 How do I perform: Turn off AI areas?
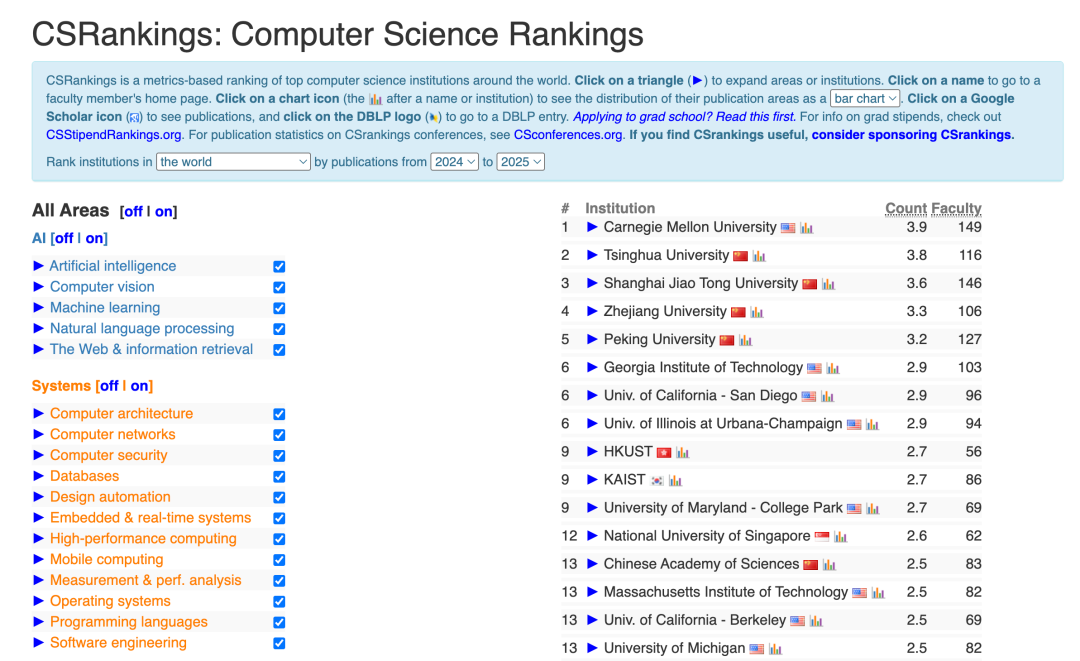click(x=64, y=238)
